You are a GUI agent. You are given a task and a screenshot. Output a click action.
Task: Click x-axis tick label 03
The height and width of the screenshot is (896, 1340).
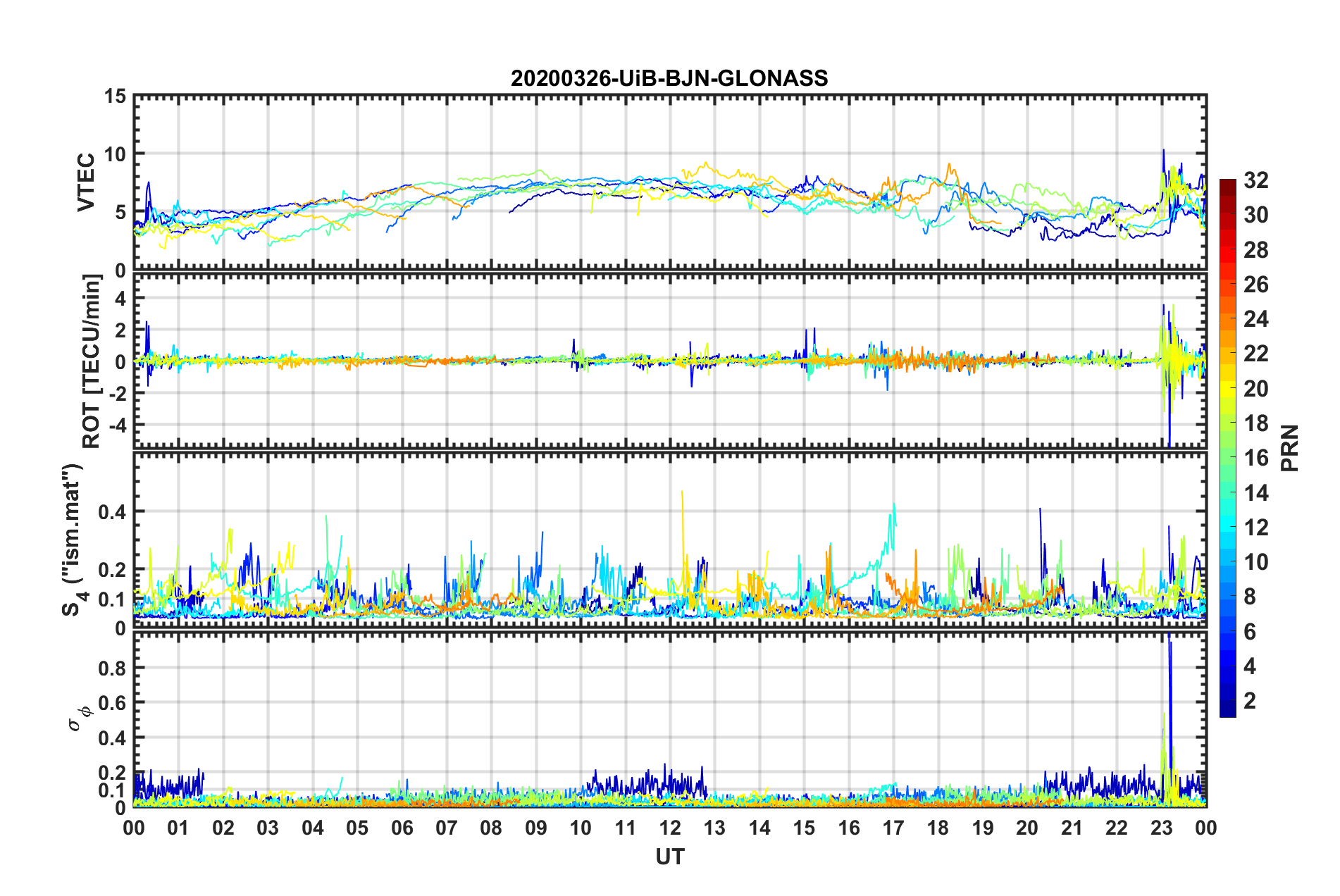(x=268, y=828)
